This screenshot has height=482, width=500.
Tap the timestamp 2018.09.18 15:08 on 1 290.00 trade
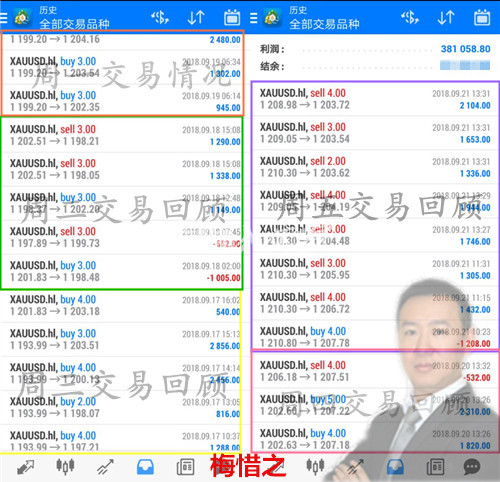(x=211, y=130)
